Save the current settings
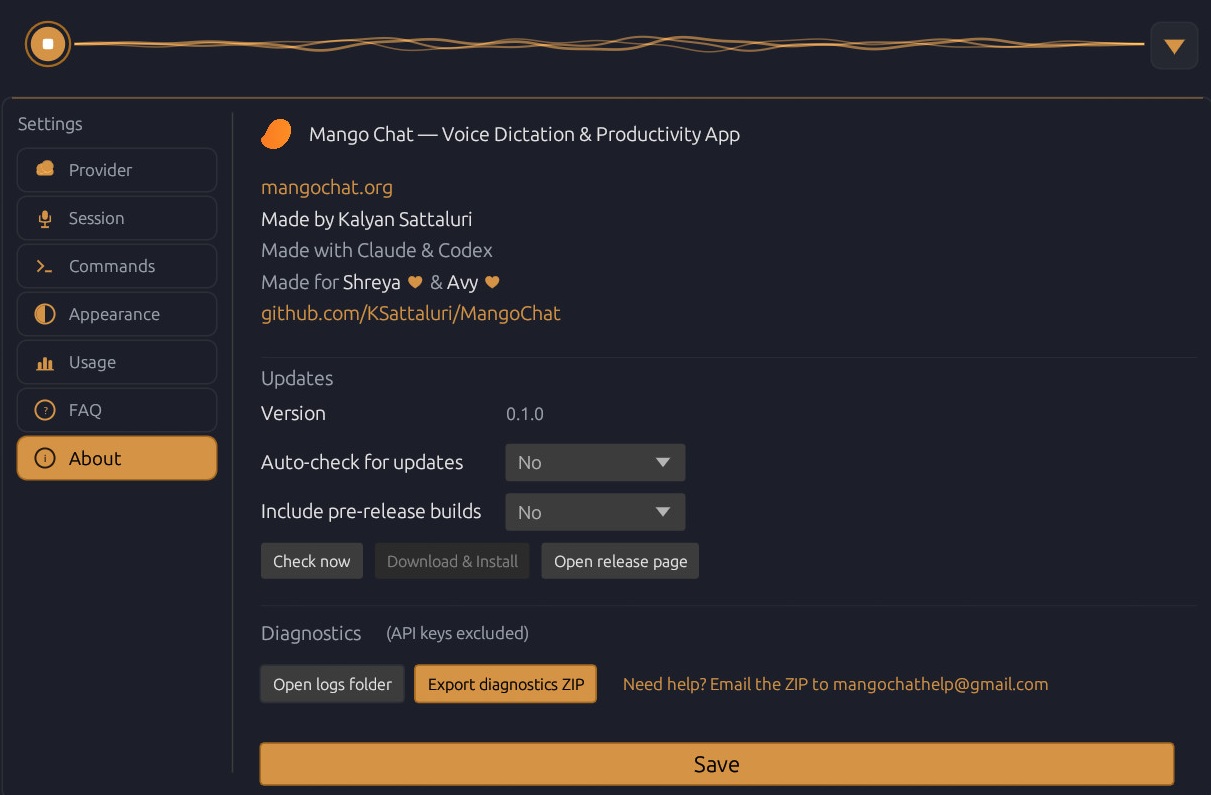This screenshot has height=795, width=1211. click(716, 763)
